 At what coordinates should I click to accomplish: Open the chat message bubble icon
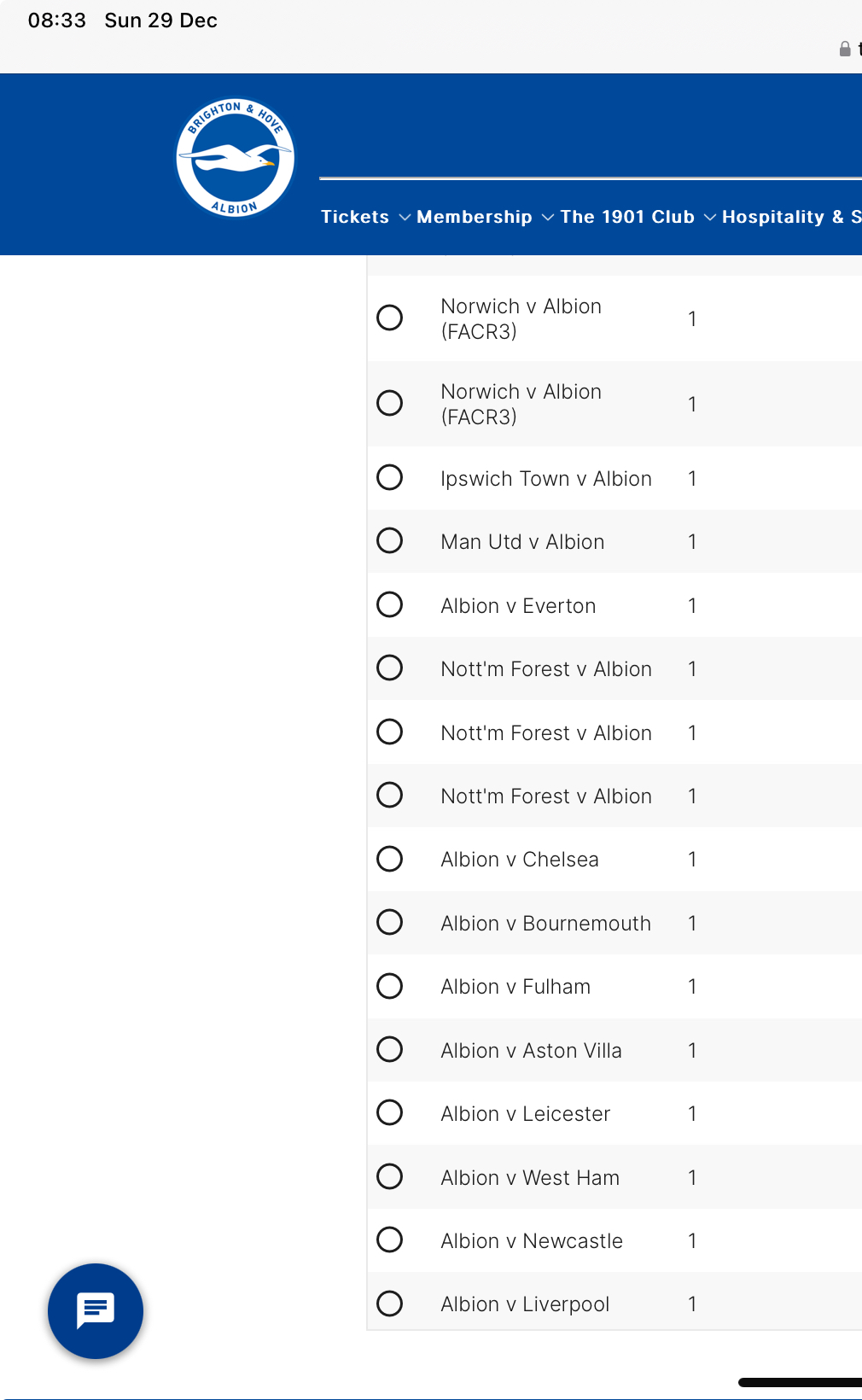coord(96,1310)
